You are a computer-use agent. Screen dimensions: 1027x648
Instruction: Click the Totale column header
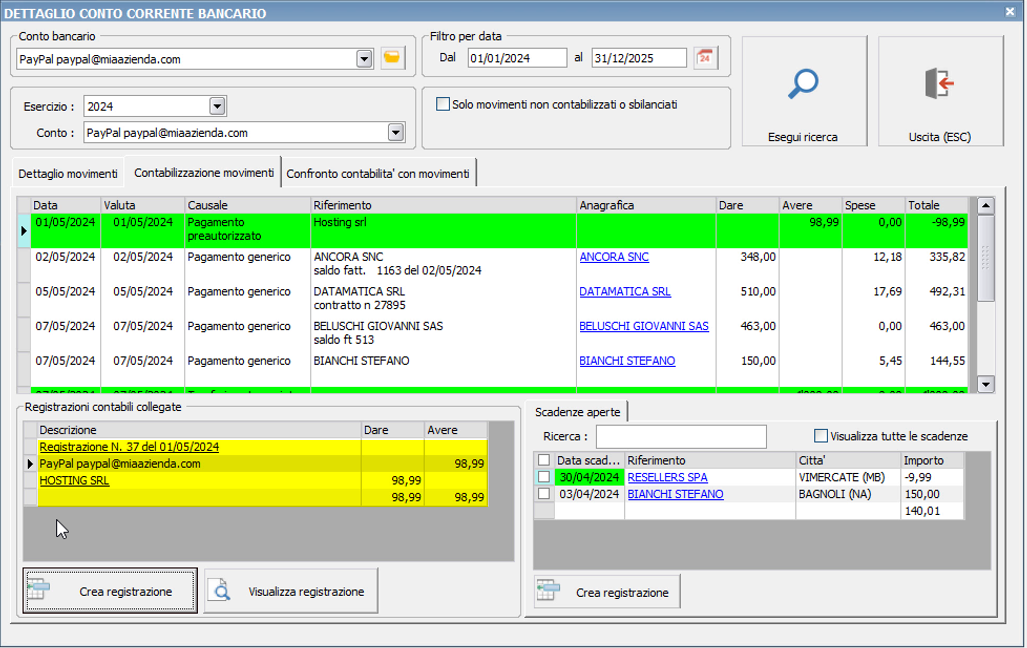tap(937, 205)
